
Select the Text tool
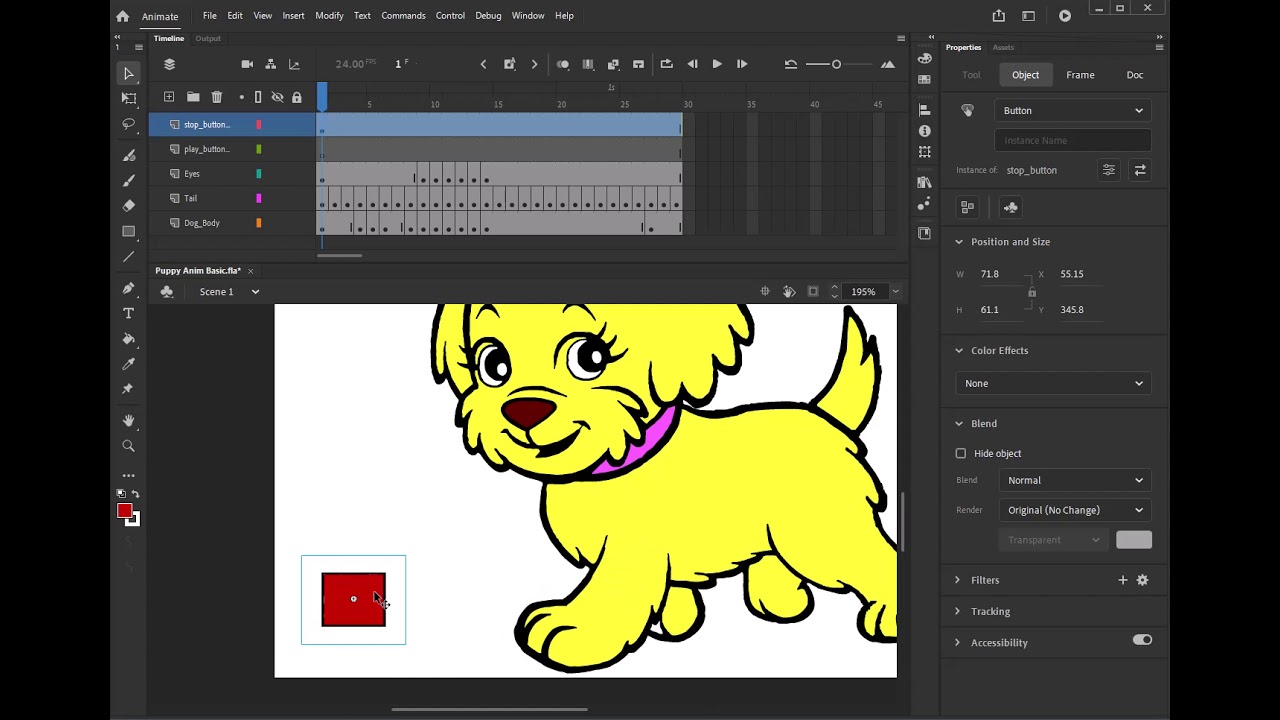pos(128,313)
